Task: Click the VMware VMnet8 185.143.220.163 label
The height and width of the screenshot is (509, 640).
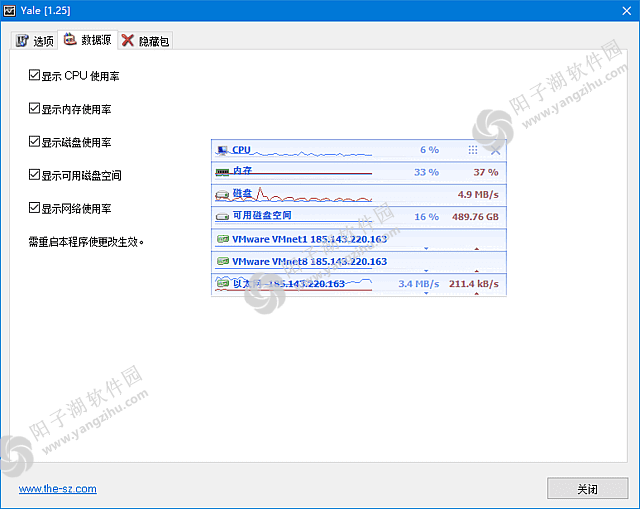Action: pyautogui.click(x=309, y=261)
